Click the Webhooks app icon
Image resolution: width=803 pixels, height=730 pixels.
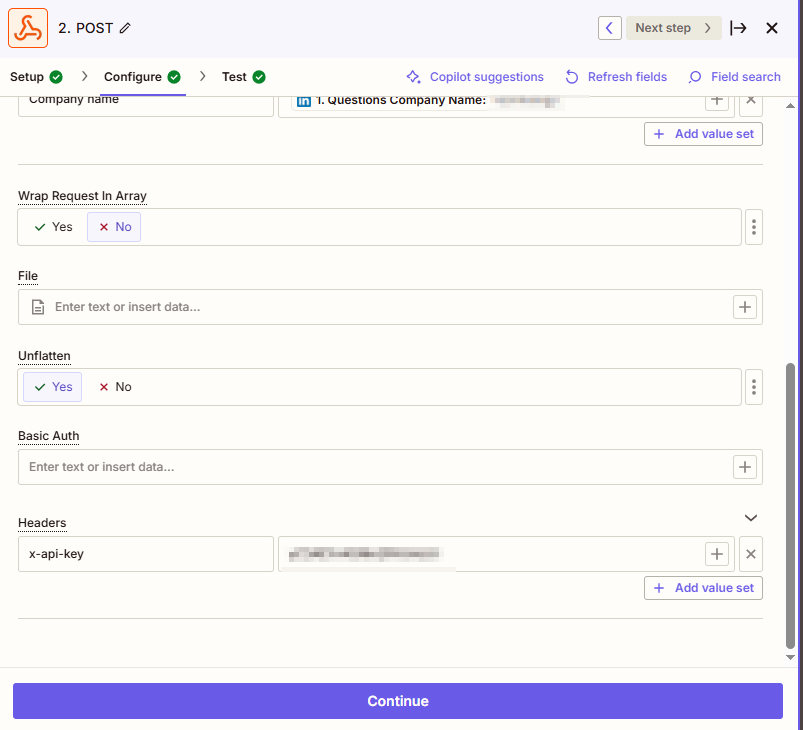pyautogui.click(x=28, y=28)
